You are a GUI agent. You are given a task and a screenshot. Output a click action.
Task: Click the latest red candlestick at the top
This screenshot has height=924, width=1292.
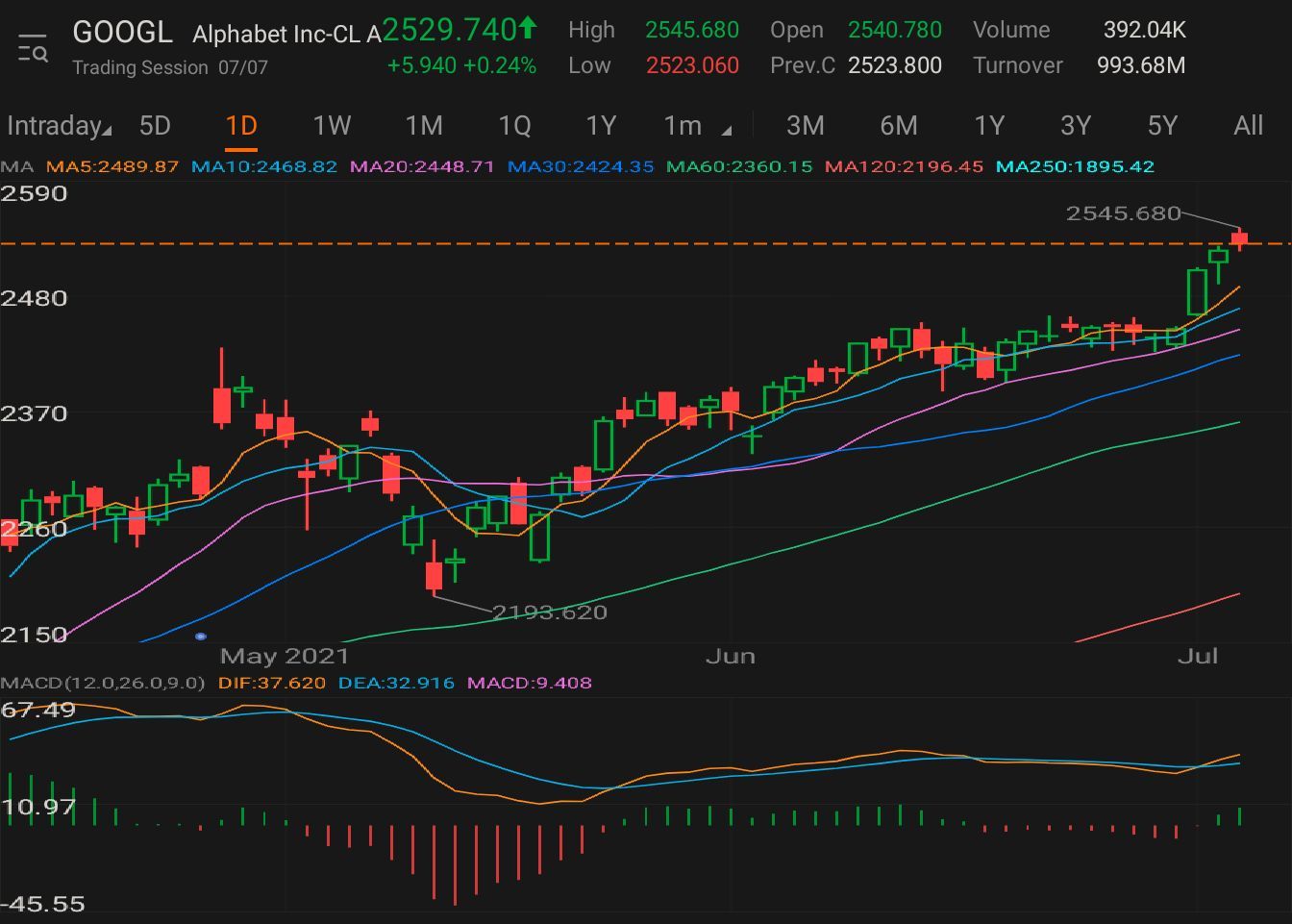1240,238
